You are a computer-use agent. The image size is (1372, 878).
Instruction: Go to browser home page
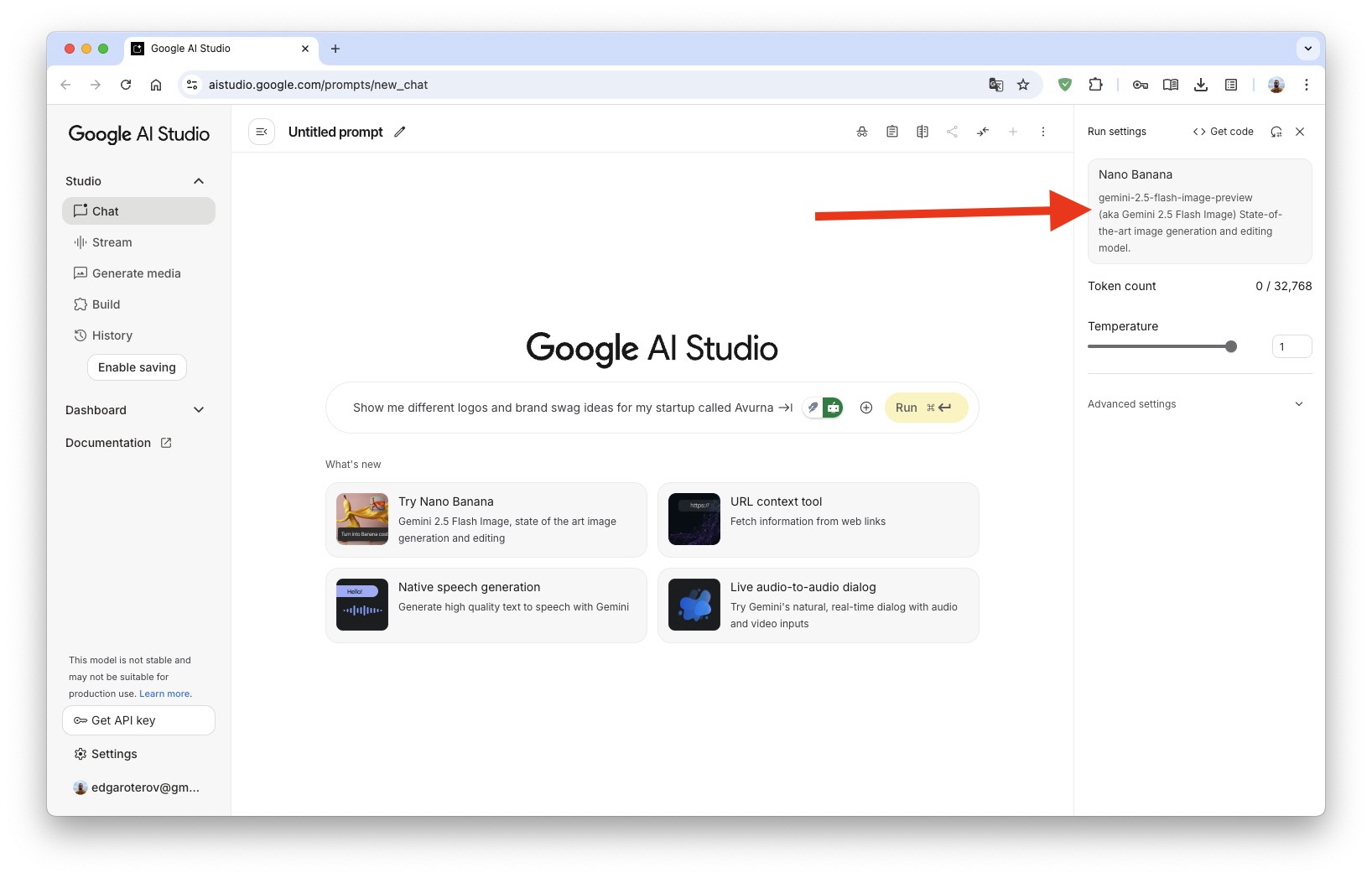[x=156, y=85]
